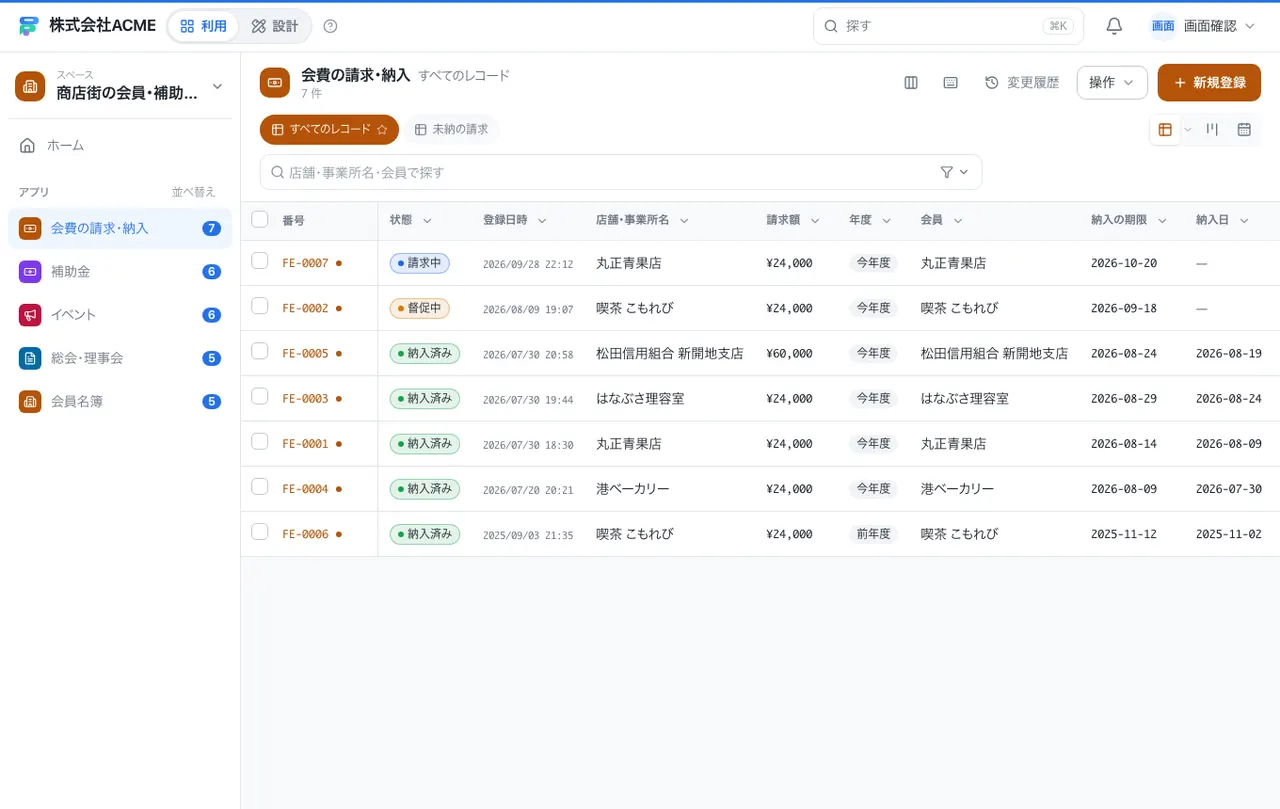This screenshot has width=1280, height=809.
Task: Switch to the 設計 mode tab
Action: tap(275, 26)
